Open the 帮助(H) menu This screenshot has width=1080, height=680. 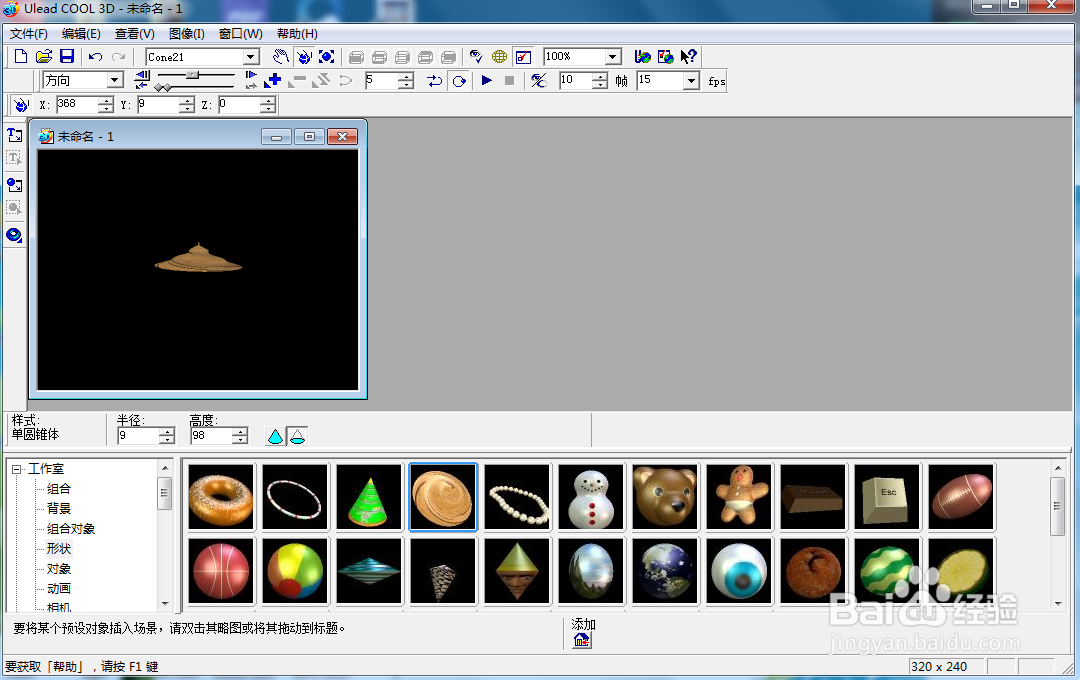297,34
